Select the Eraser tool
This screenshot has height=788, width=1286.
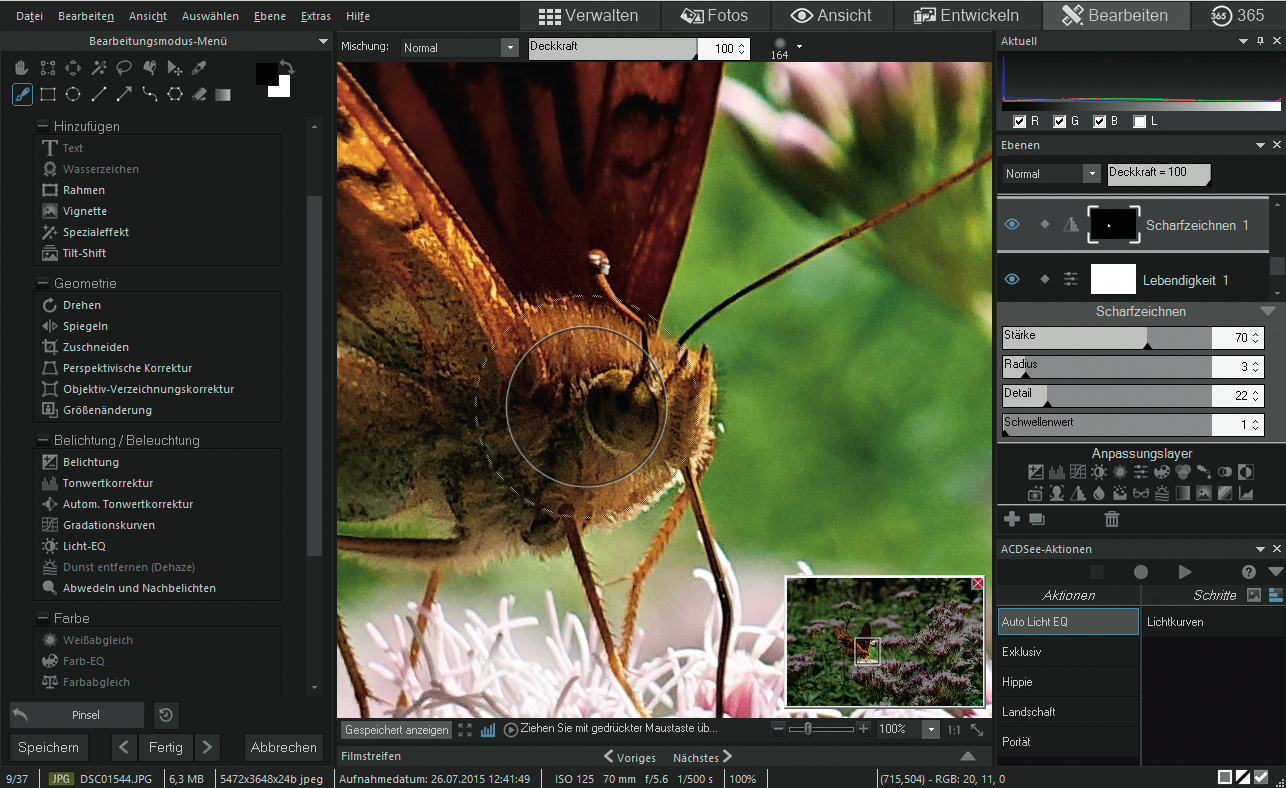pyautogui.click(x=199, y=94)
